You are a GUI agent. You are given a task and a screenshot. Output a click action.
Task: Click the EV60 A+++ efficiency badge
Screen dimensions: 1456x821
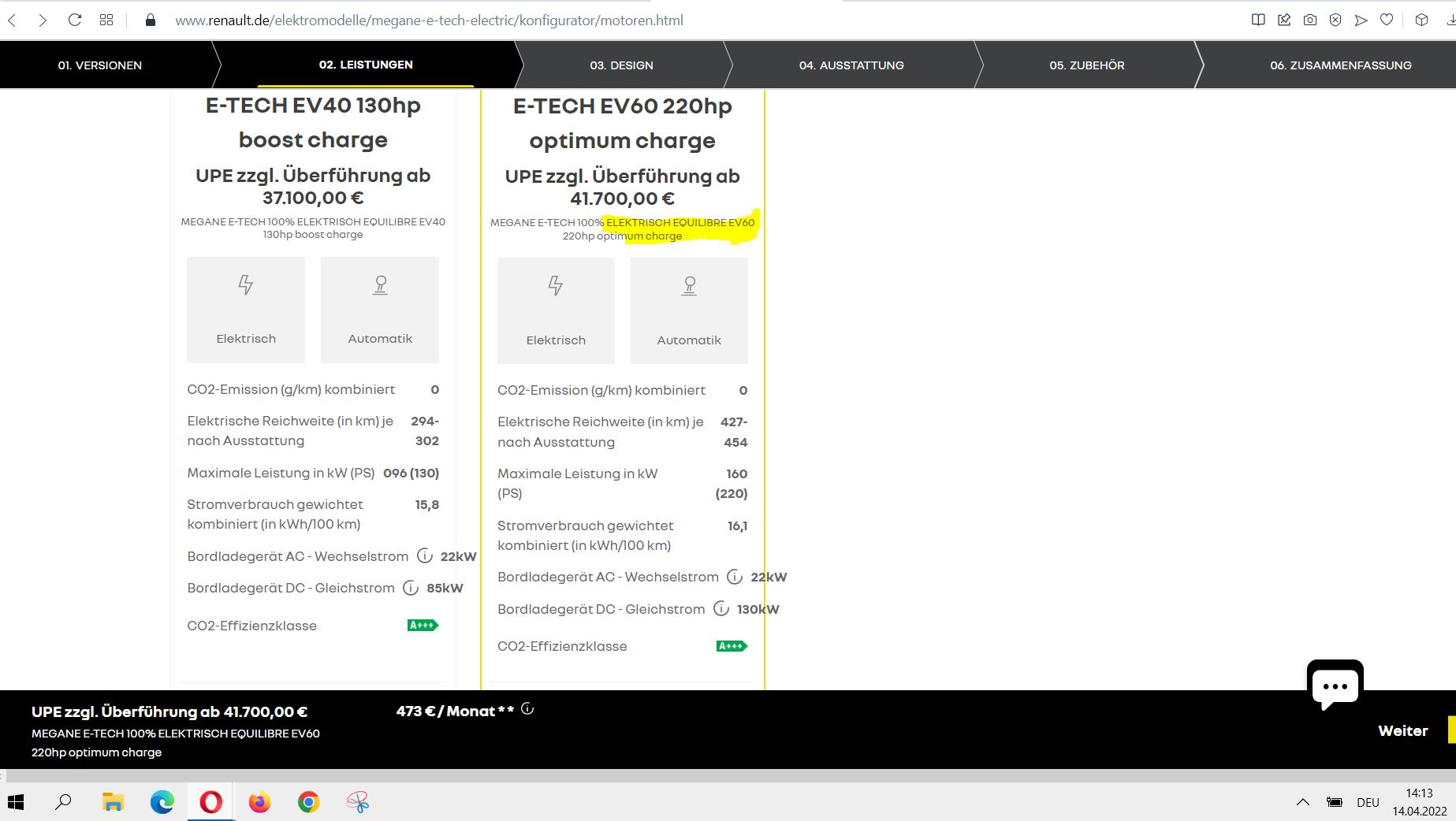click(732, 646)
